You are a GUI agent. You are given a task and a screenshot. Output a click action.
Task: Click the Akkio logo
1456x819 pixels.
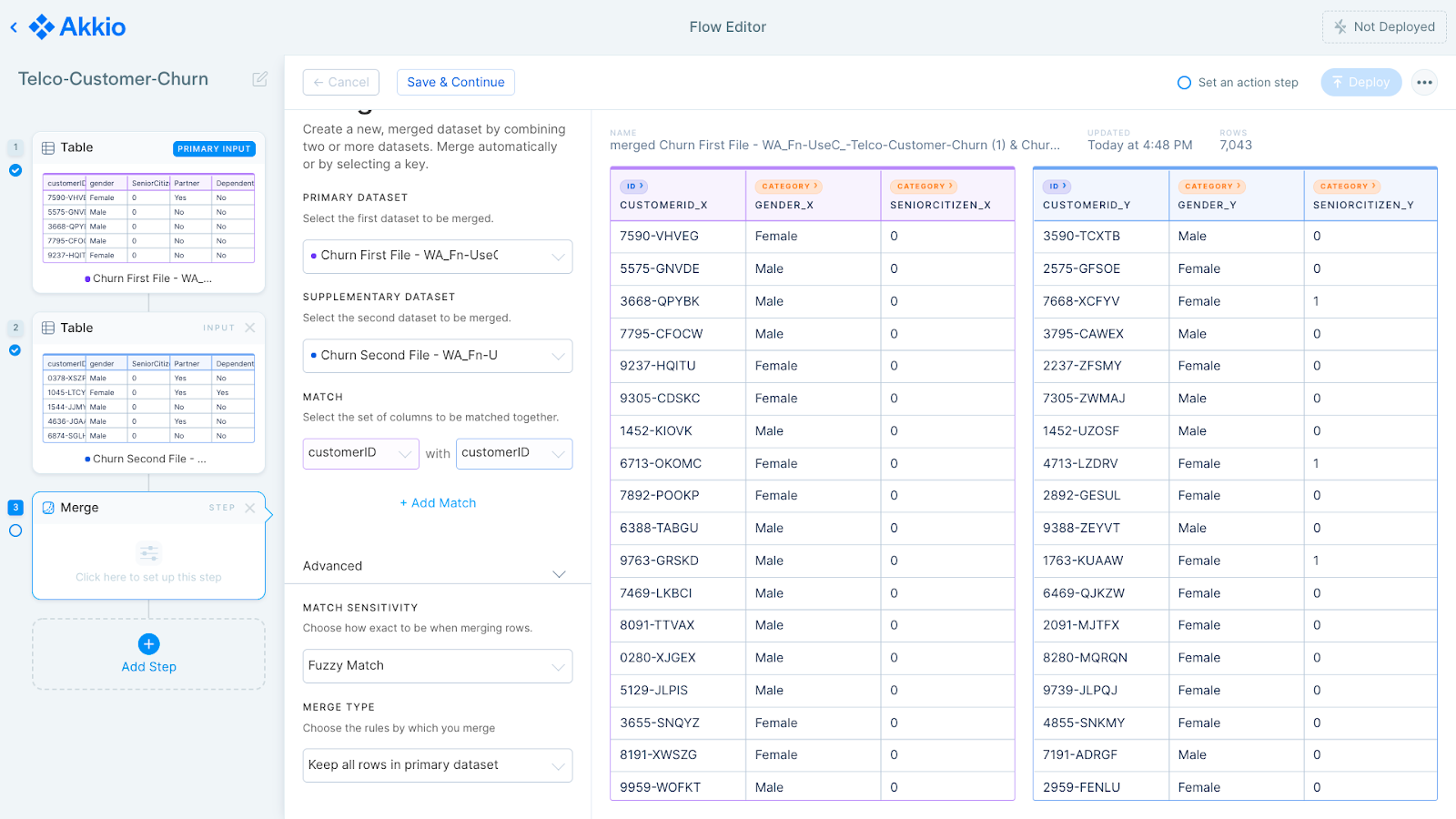[77, 26]
